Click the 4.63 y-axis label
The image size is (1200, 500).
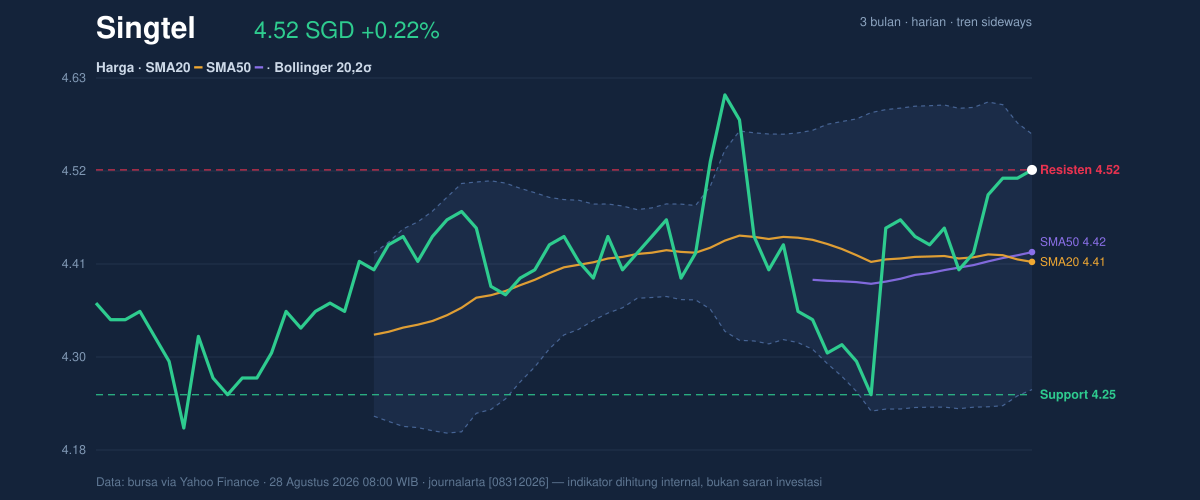(x=75, y=77)
